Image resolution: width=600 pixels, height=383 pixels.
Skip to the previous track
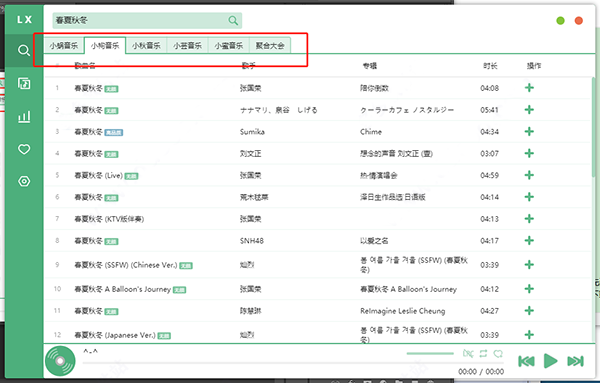click(x=526, y=361)
